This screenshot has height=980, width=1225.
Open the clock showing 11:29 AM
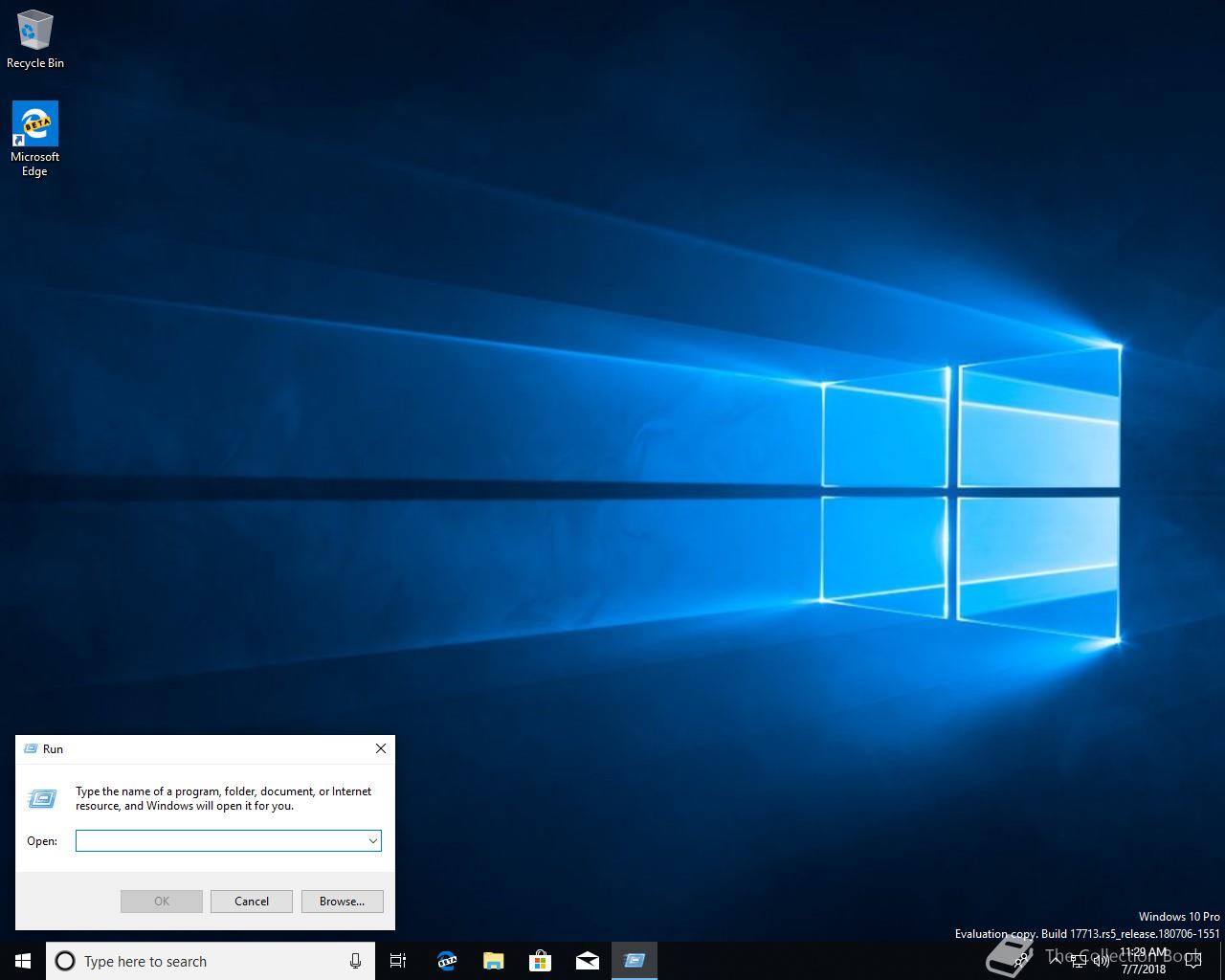point(1144,961)
